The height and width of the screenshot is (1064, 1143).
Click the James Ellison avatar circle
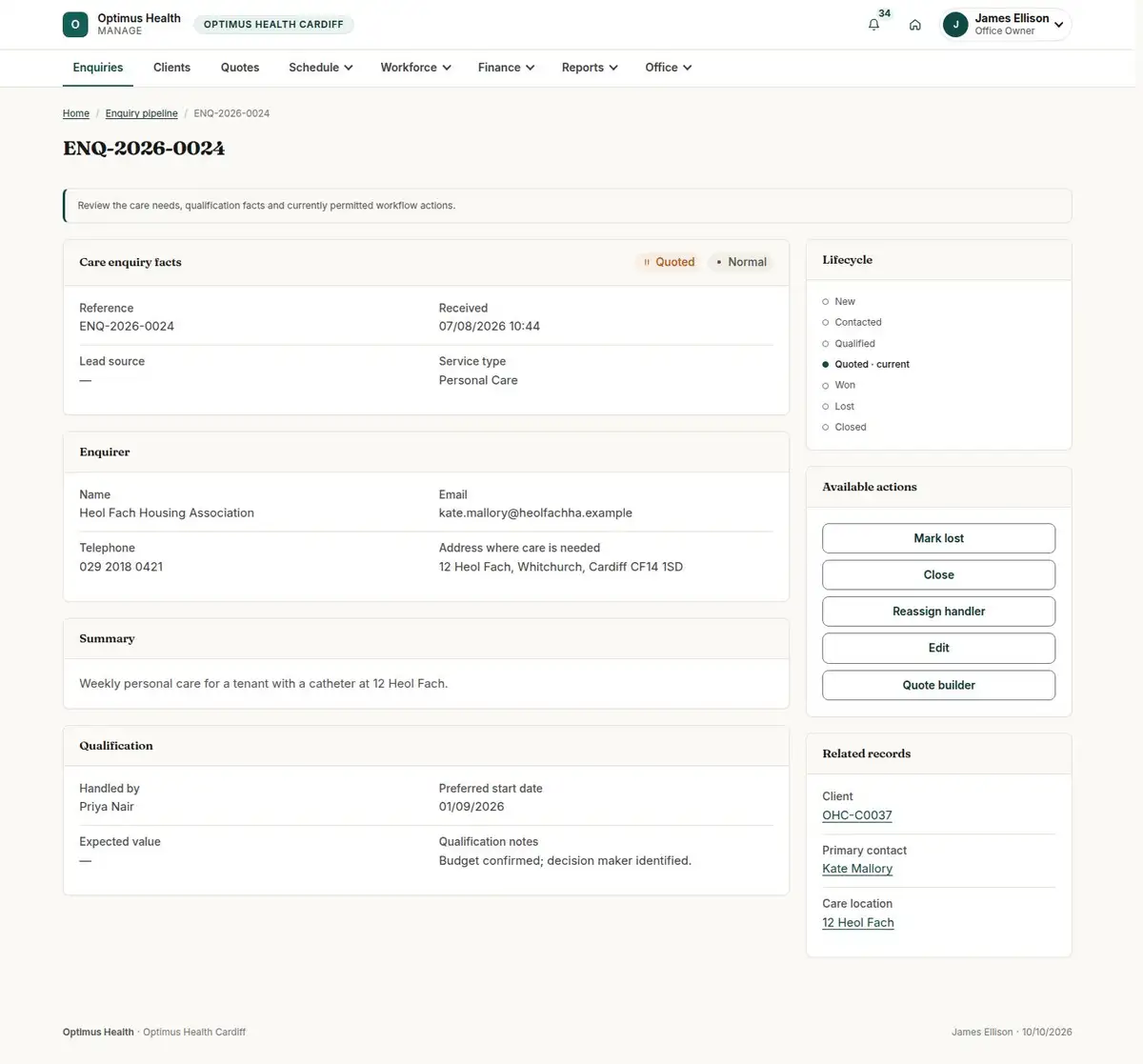955,25
